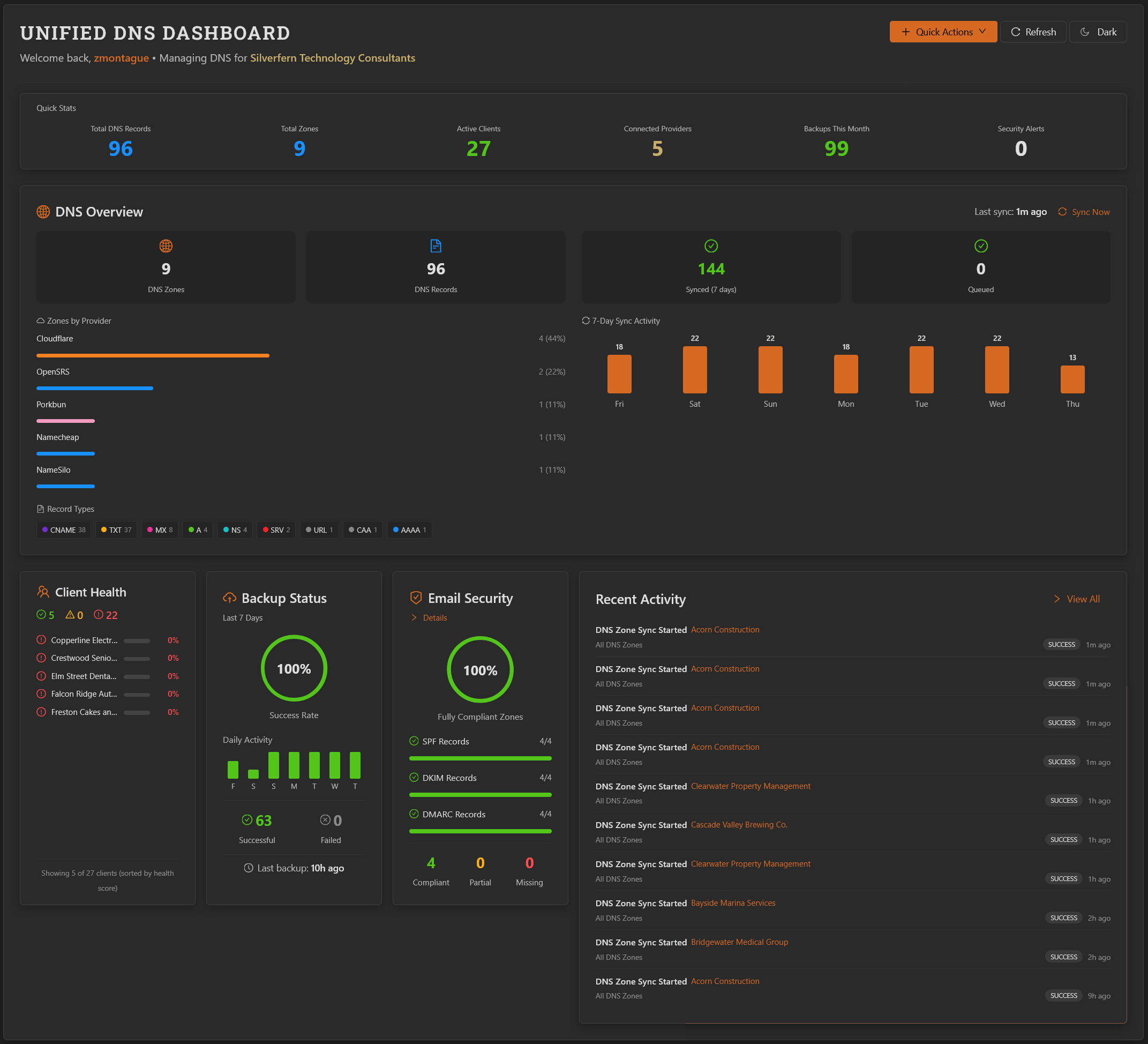Viewport: 1148px width, 1044px height.
Task: Select the SRV 2 record type tag
Action: (x=276, y=530)
